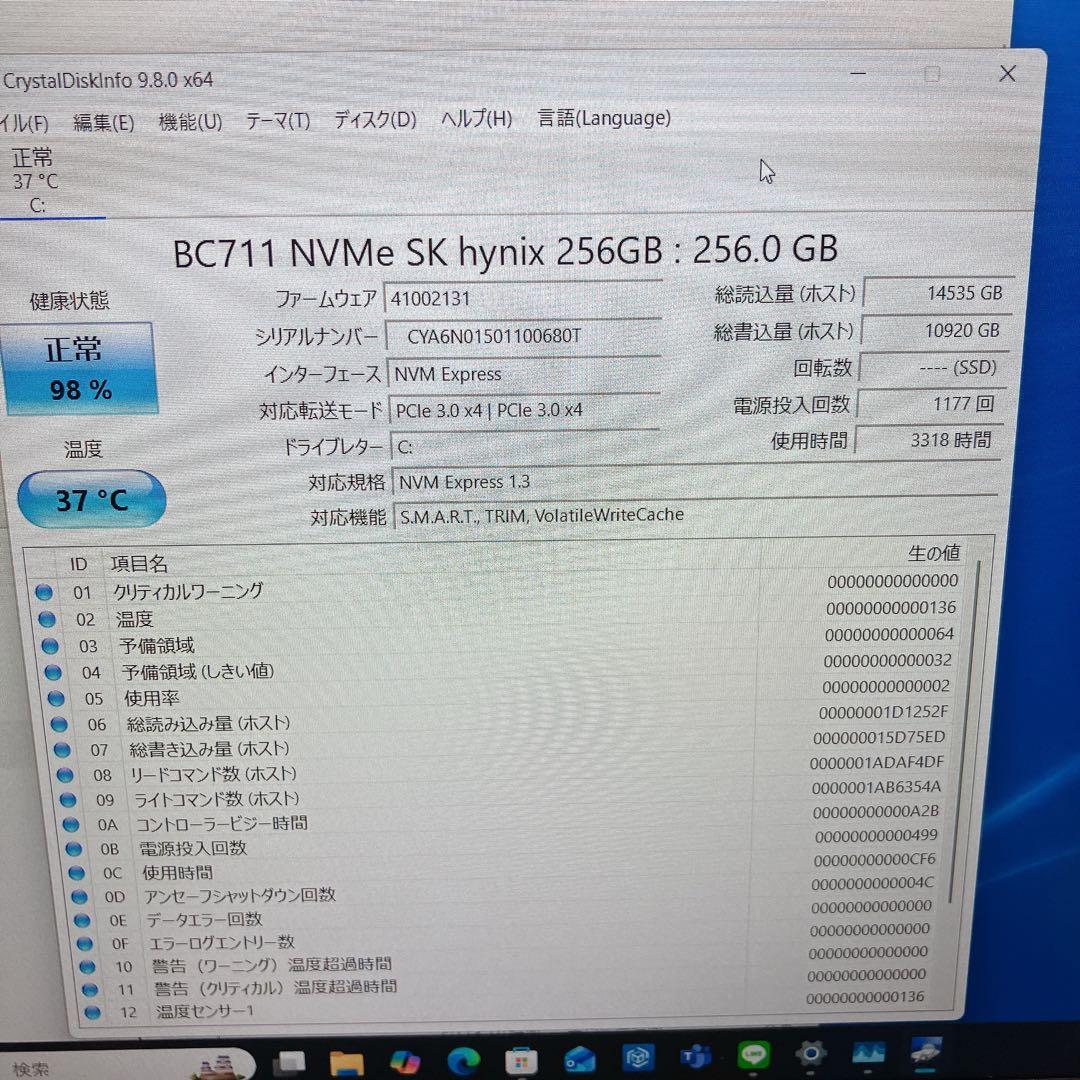The width and height of the screenshot is (1080, 1080).
Task: Click the taskbar 検索 search box
Action: coord(127,1066)
